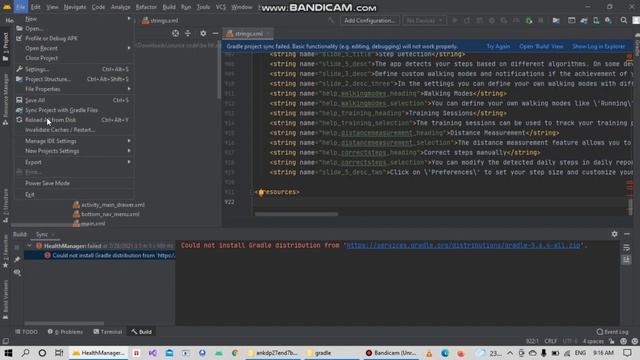Screen dimensions: 640x360
Task: Click the Make Project hammer icon
Action: tap(331, 20)
